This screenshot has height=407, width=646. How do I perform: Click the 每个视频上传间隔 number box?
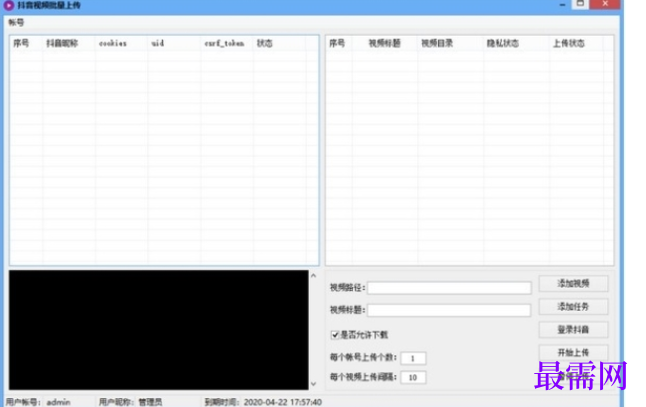point(413,377)
